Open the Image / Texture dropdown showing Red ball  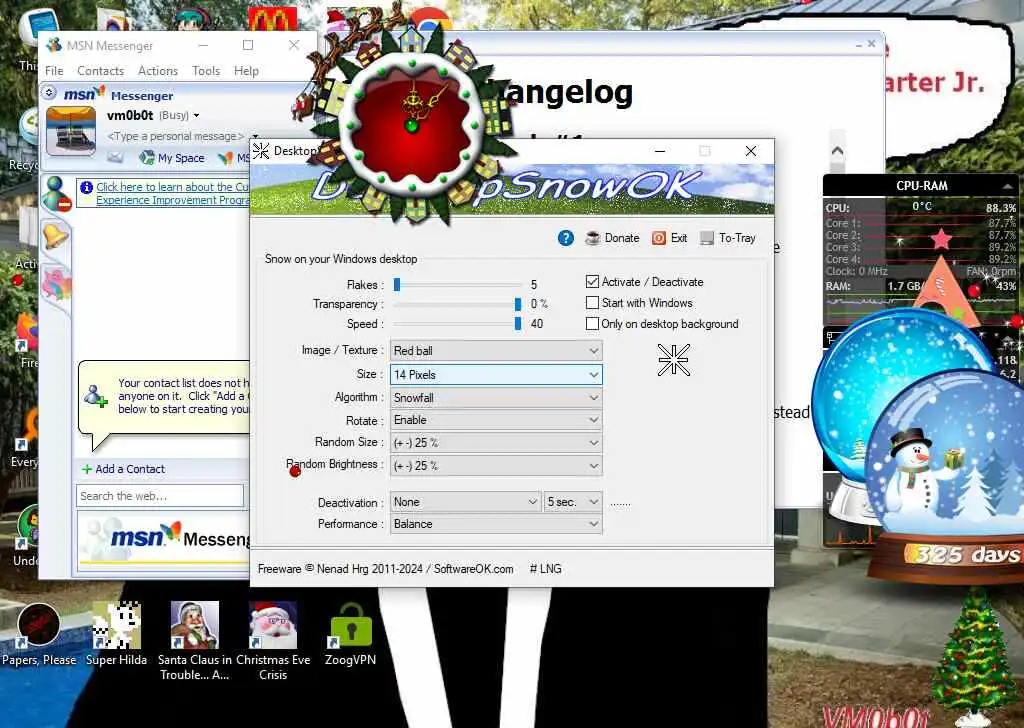click(x=496, y=351)
